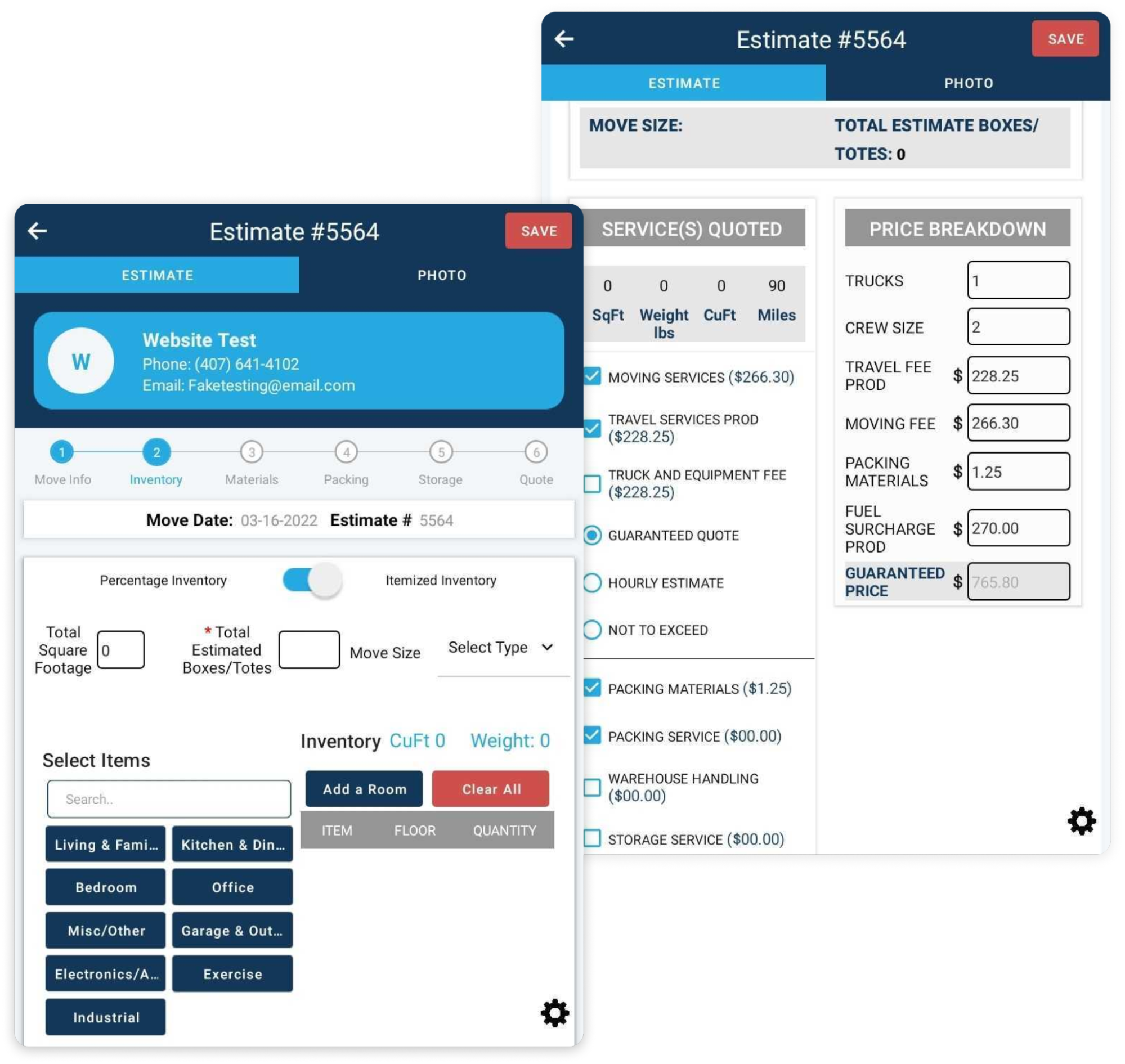Click the back arrow navigation icon
Viewport: 1125px width, 1064px height.
37,231
